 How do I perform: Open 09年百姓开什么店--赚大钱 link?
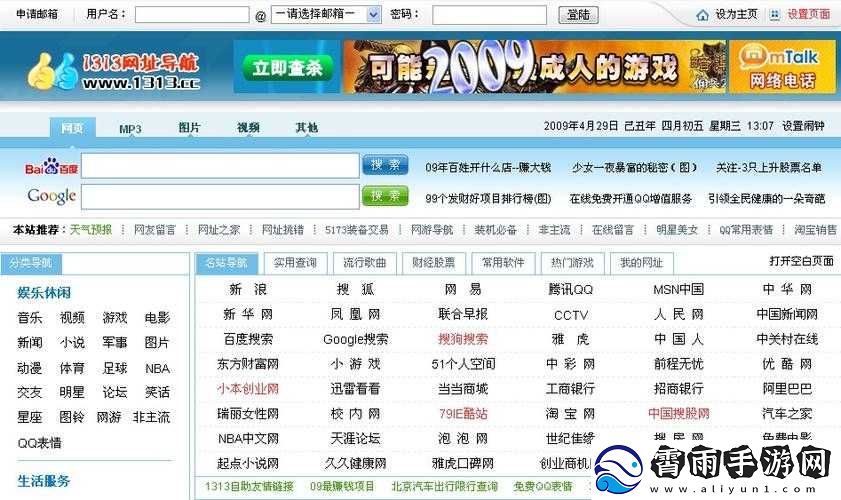click(x=488, y=168)
